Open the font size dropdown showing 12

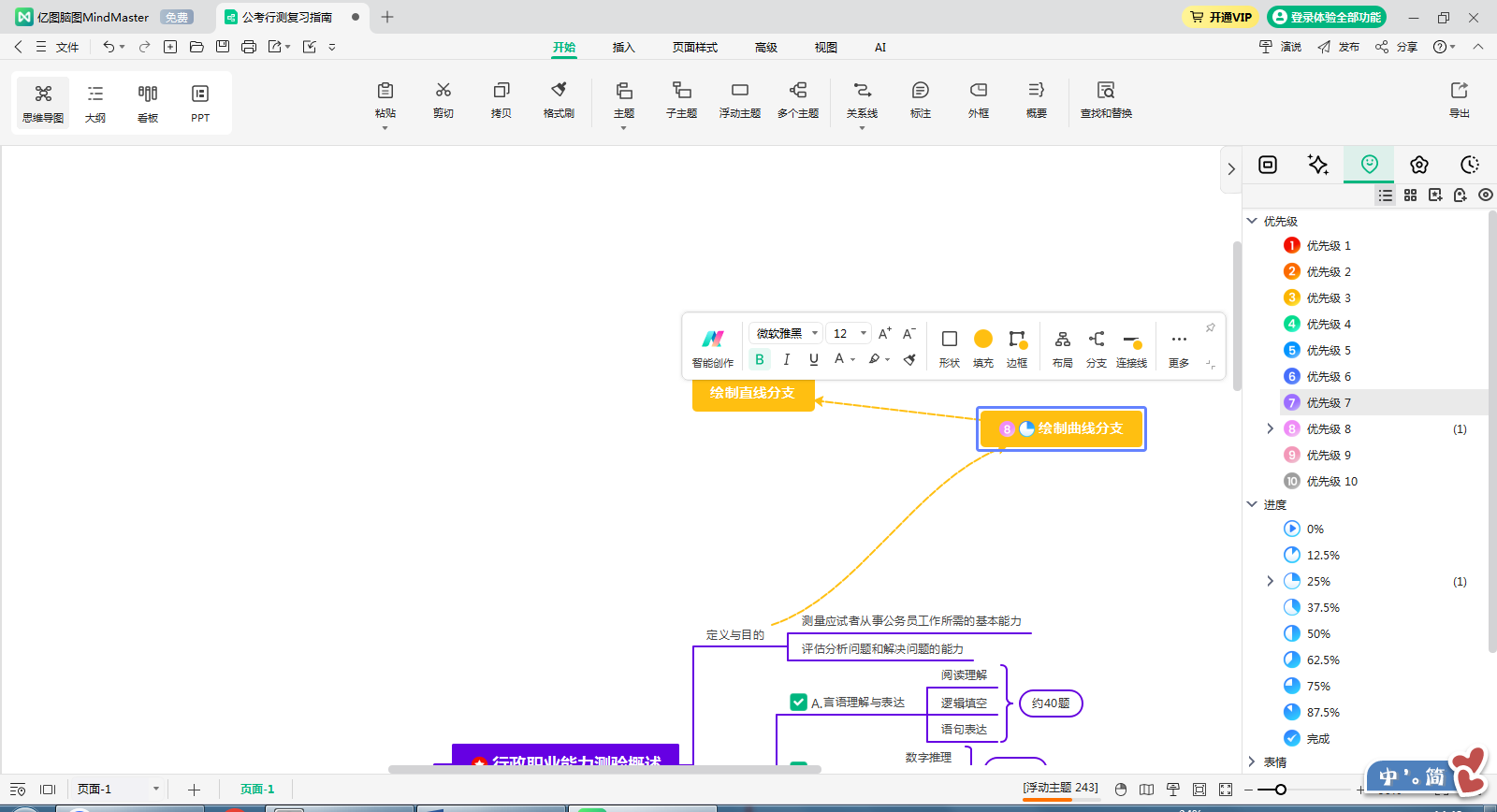pos(850,333)
